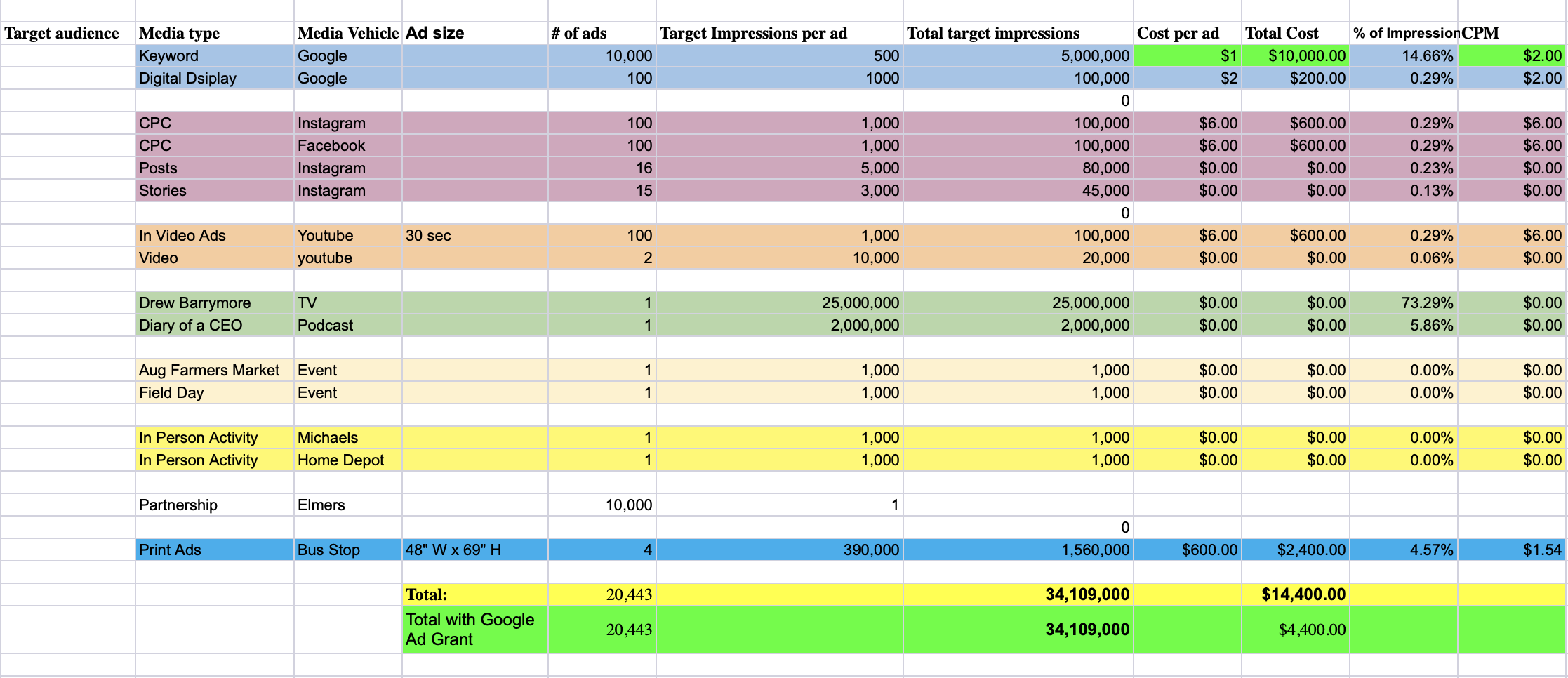The height and width of the screenshot is (678, 1568).
Task: Select the 5,000,000 total impressions cell
Action: tap(1018, 55)
